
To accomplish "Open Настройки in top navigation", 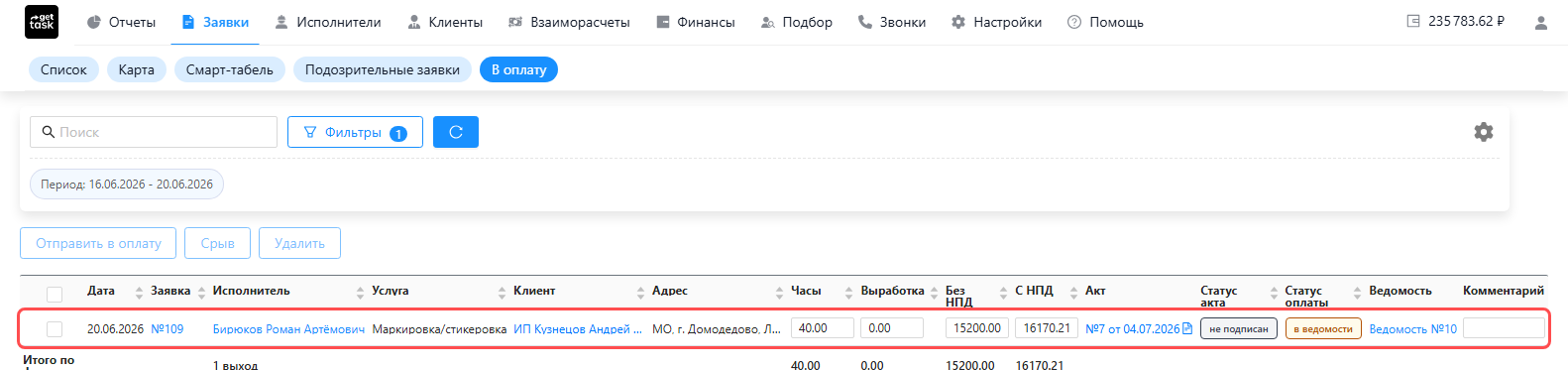I will (996, 22).
